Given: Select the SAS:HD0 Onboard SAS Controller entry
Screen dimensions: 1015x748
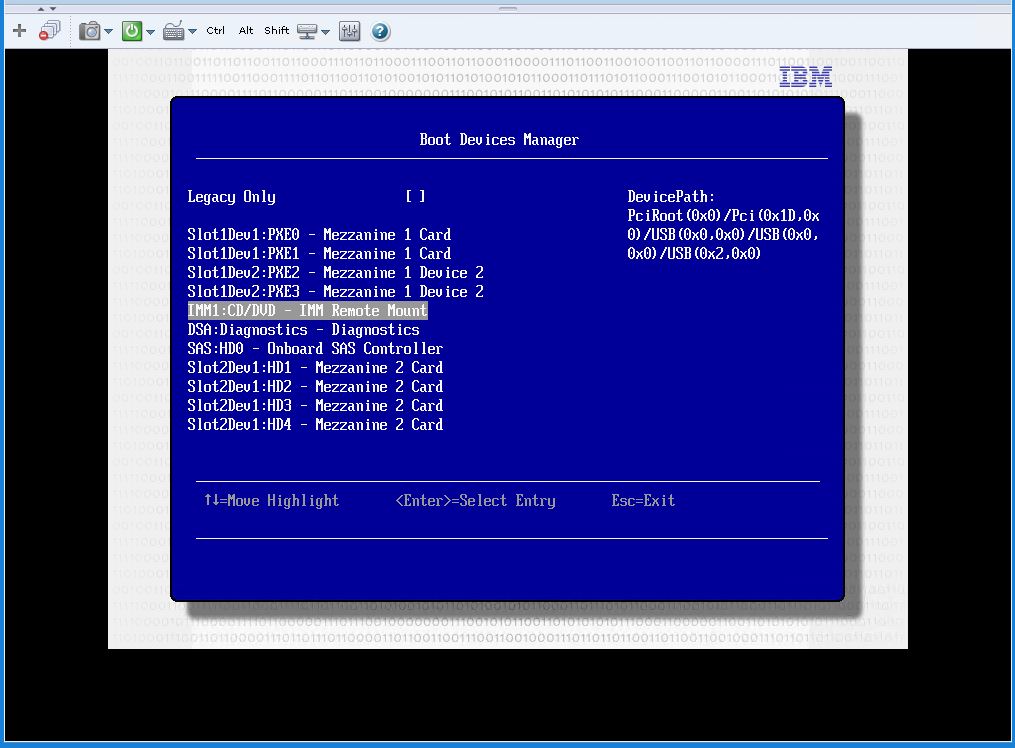Looking at the screenshot, I should (314, 348).
